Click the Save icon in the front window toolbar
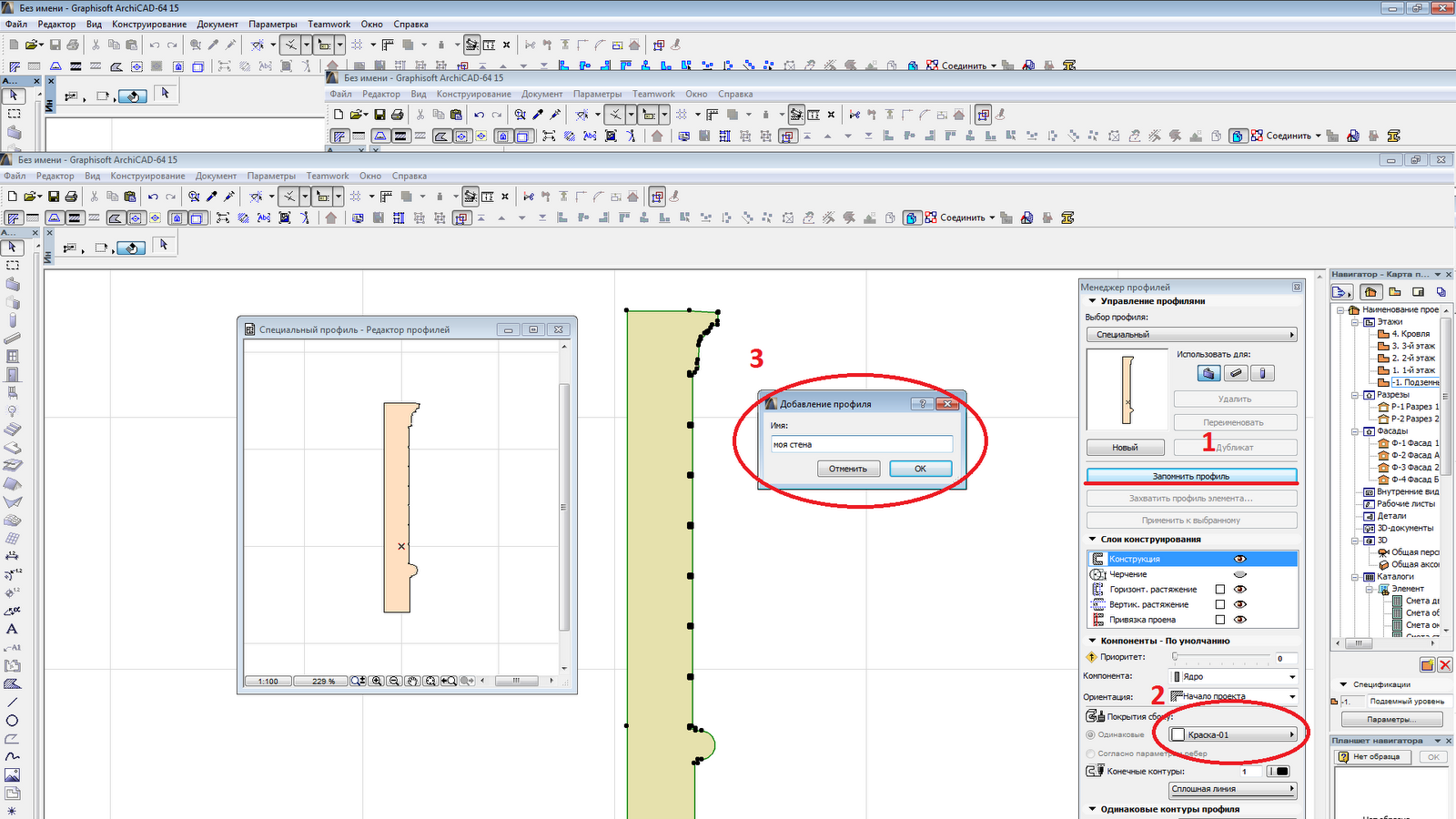 54,197
